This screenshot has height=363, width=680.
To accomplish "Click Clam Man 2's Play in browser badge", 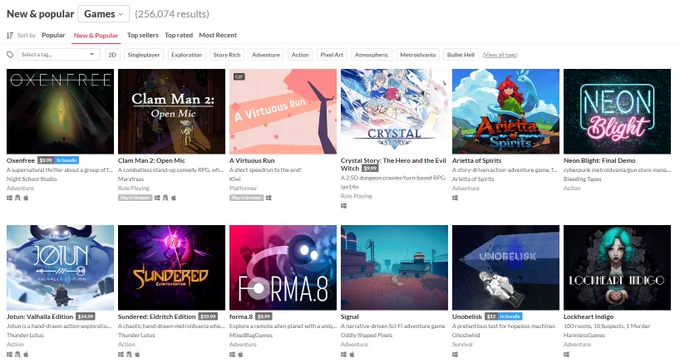I will (x=135, y=198).
